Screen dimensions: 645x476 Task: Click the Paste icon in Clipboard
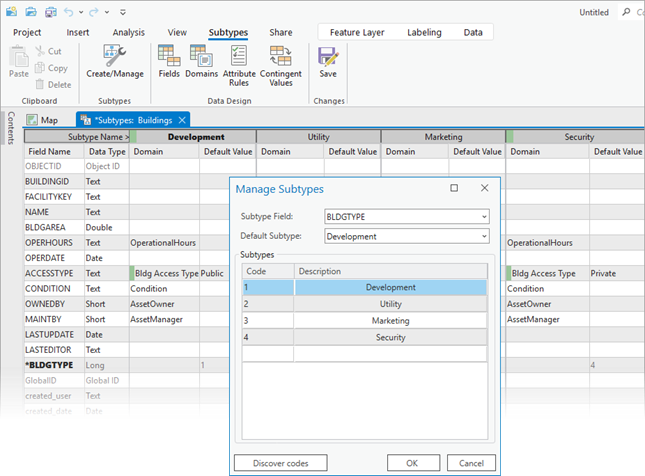[x=19, y=62]
